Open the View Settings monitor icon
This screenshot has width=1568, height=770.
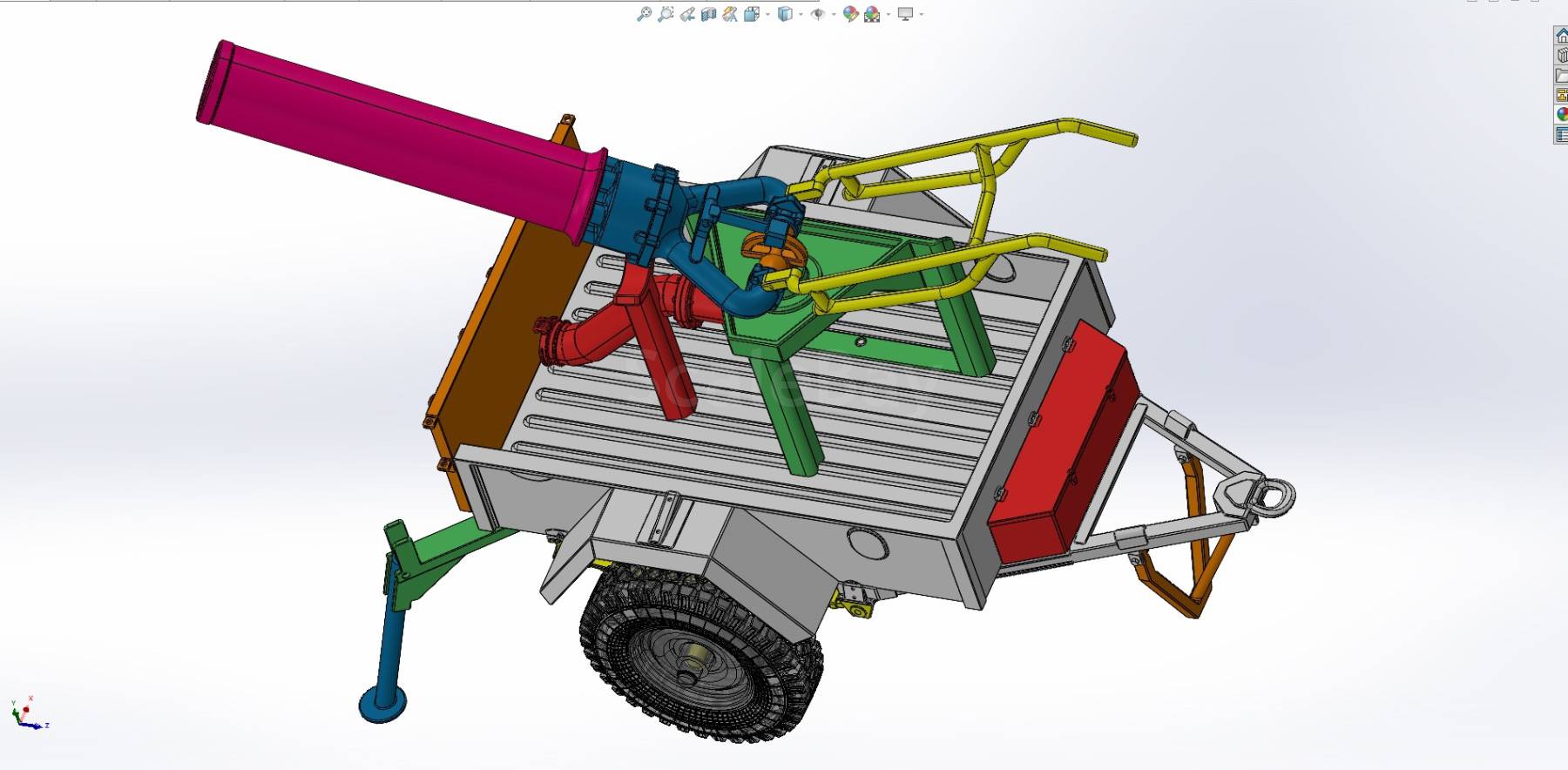point(905,14)
